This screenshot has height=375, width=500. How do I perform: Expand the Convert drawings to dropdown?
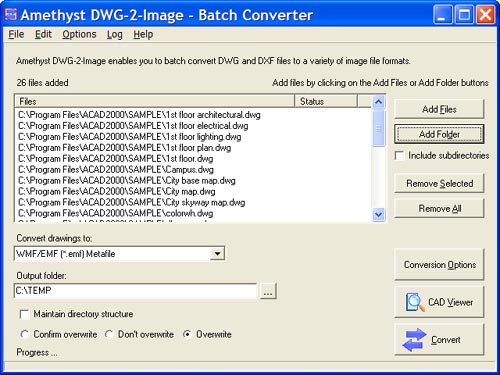[x=217, y=254]
